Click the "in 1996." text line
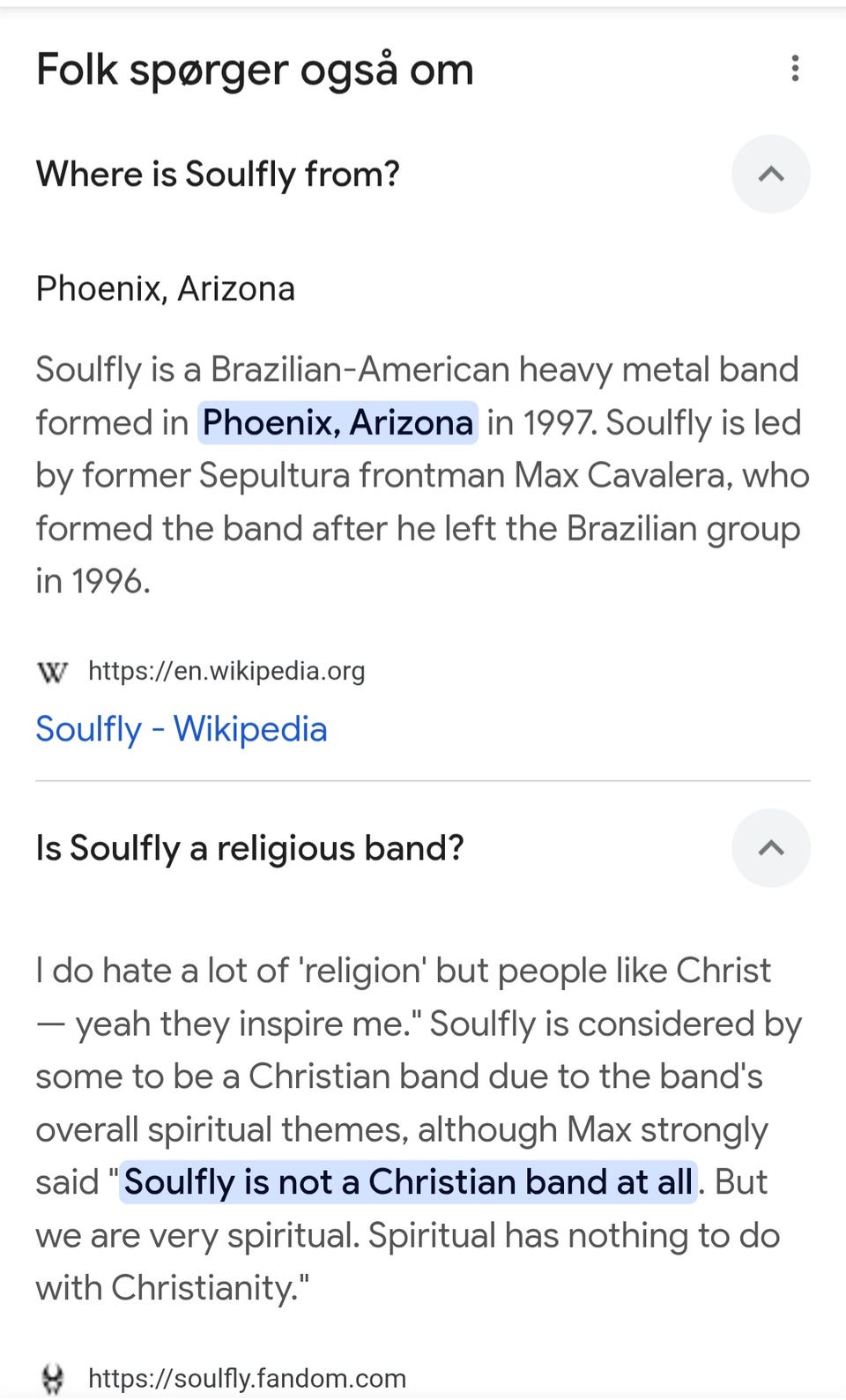Image resolution: width=846 pixels, height=1400 pixels. pos(93,581)
